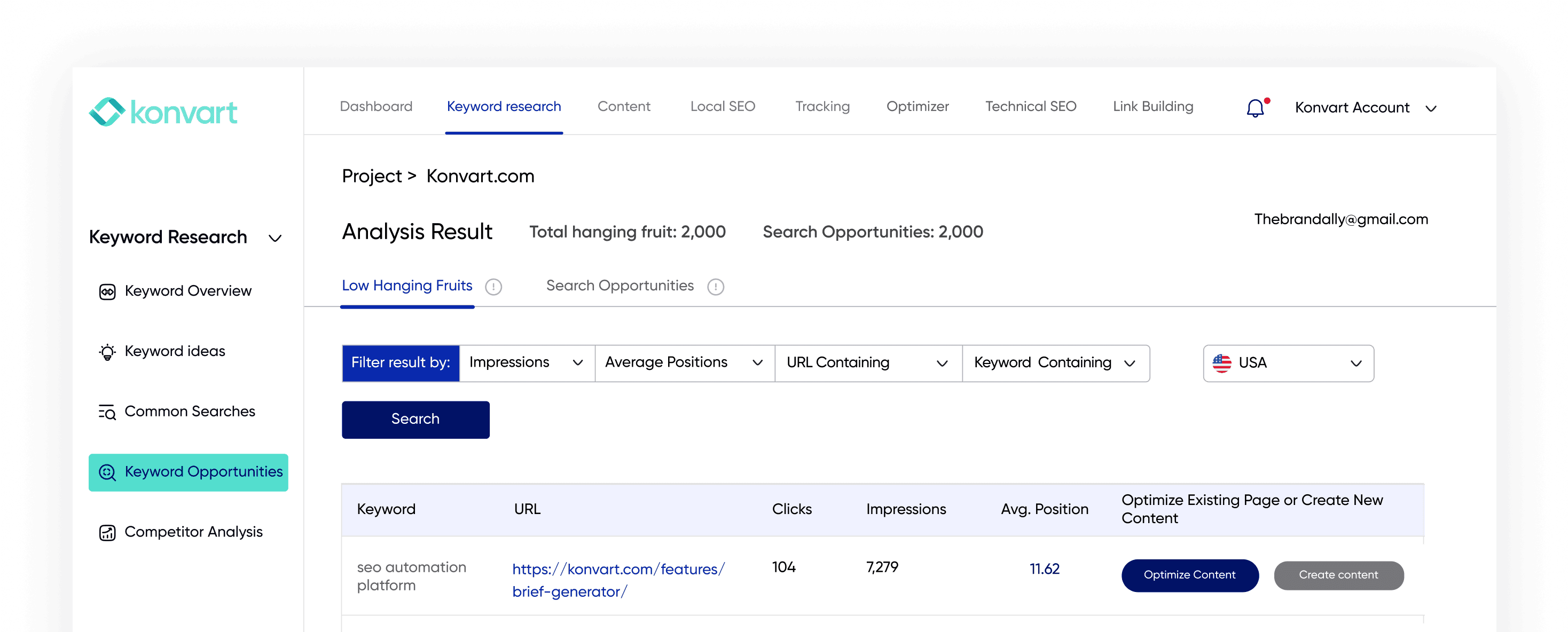Click the Keyword Opportunities magnifier icon
Image resolution: width=1568 pixels, height=632 pixels.
pyautogui.click(x=107, y=472)
